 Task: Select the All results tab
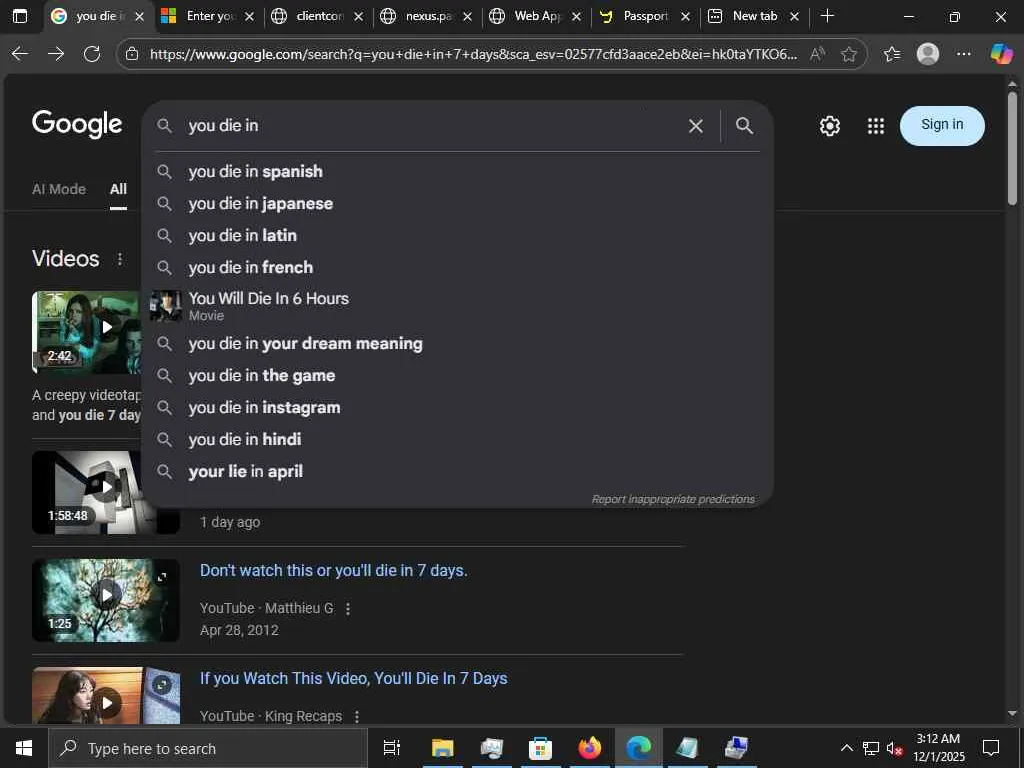118,189
